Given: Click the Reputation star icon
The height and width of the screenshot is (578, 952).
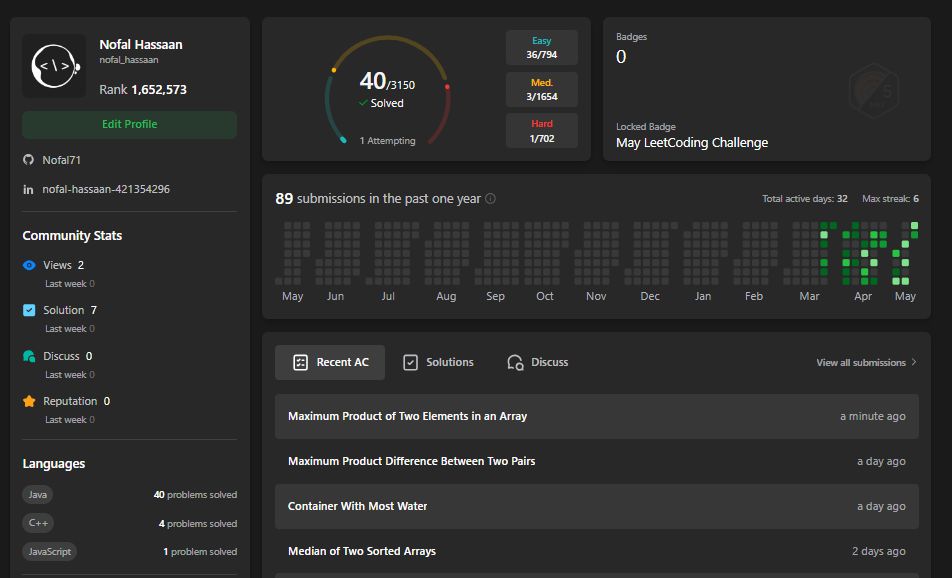Looking at the screenshot, I should point(29,401).
